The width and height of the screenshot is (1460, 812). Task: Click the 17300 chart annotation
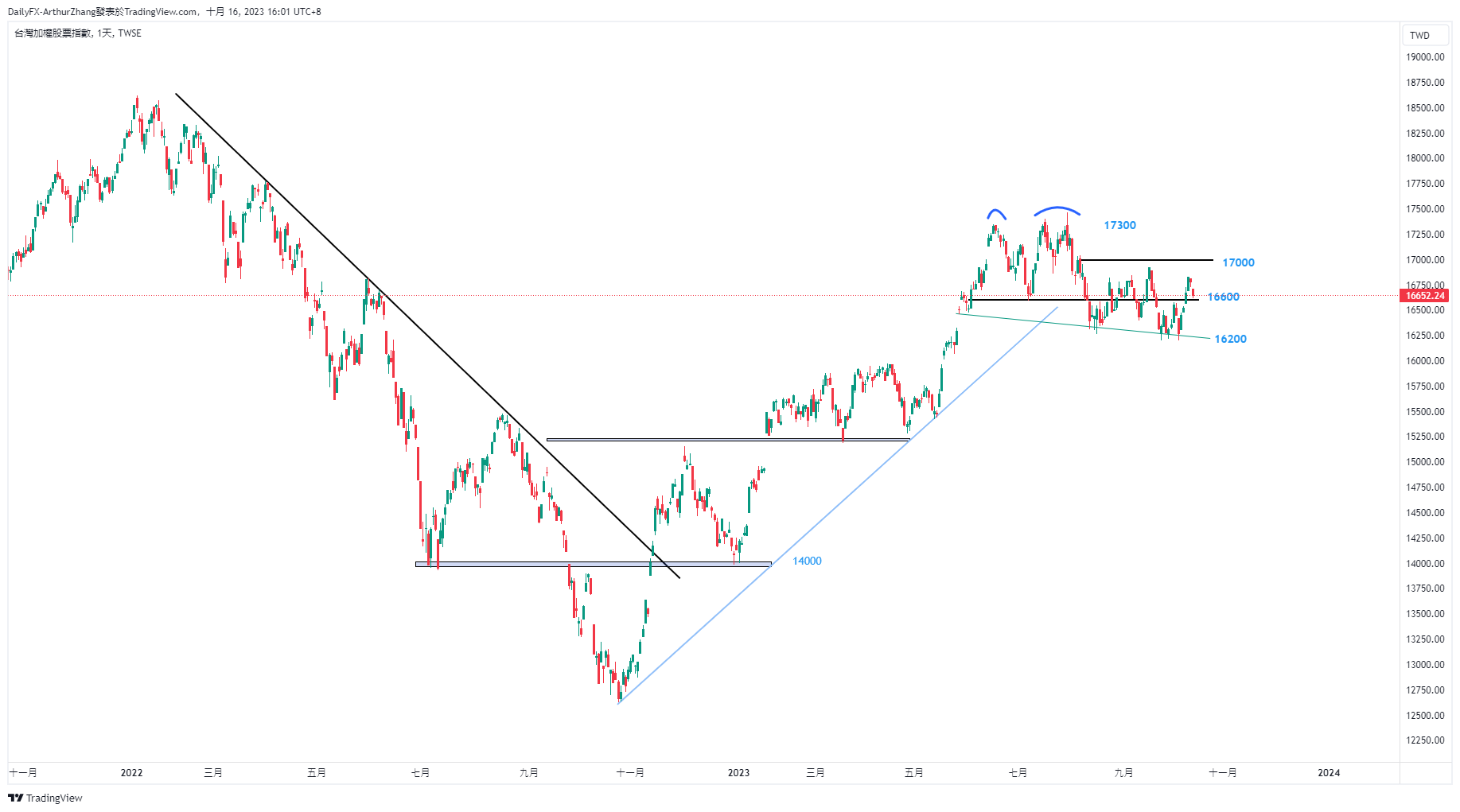coord(1119,225)
